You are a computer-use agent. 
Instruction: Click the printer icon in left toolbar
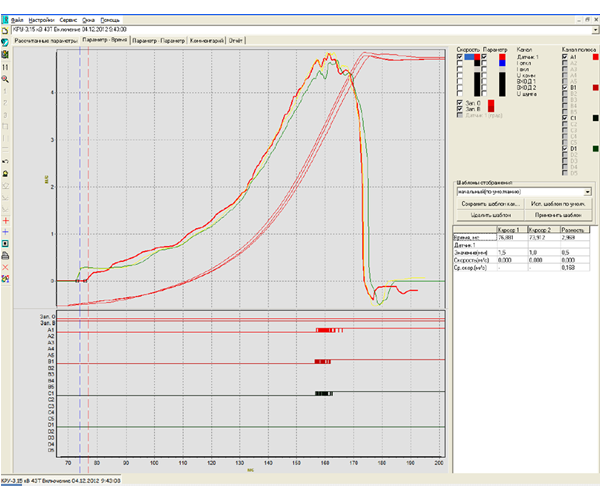pos(5,256)
